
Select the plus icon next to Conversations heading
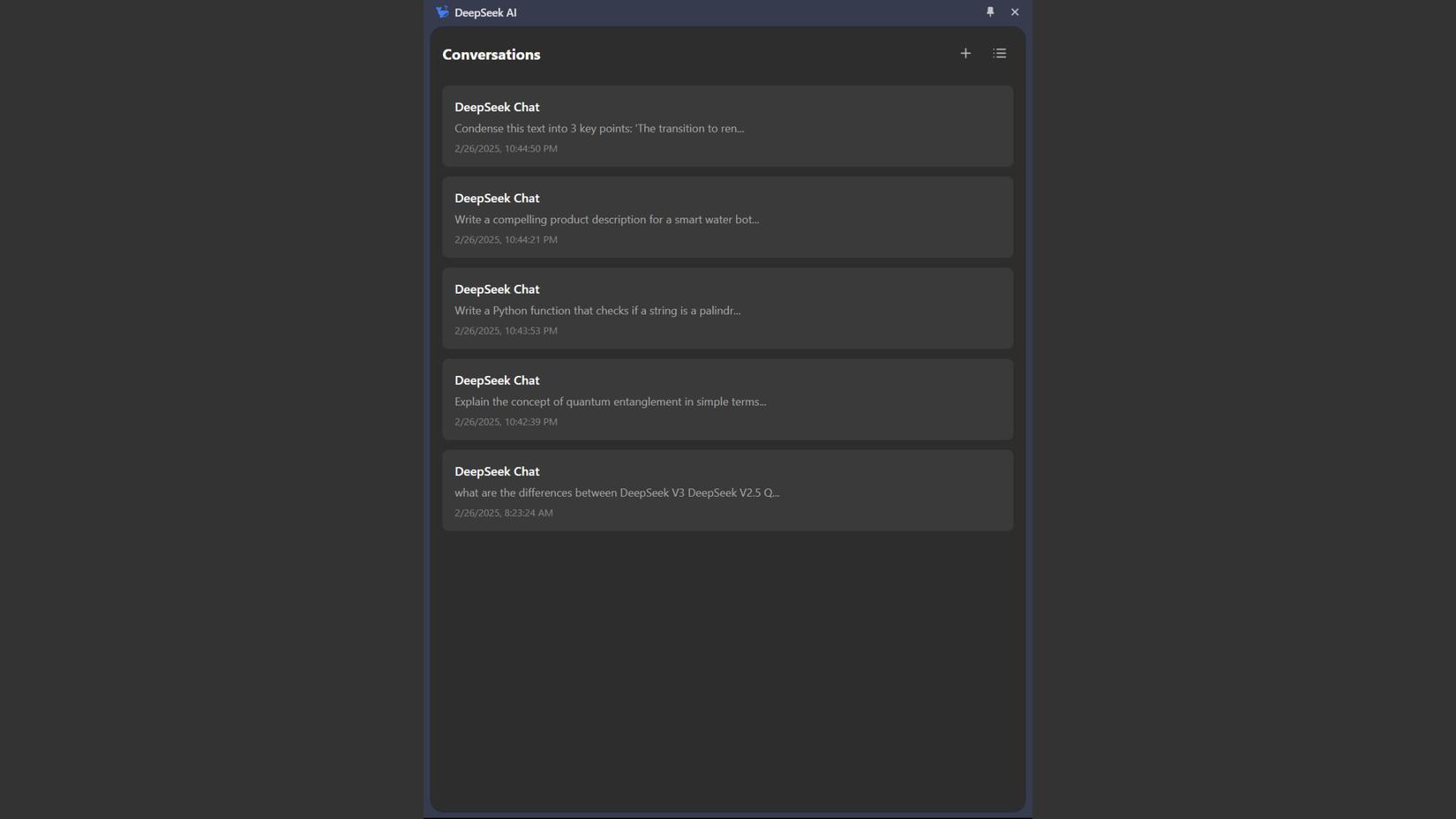click(965, 53)
